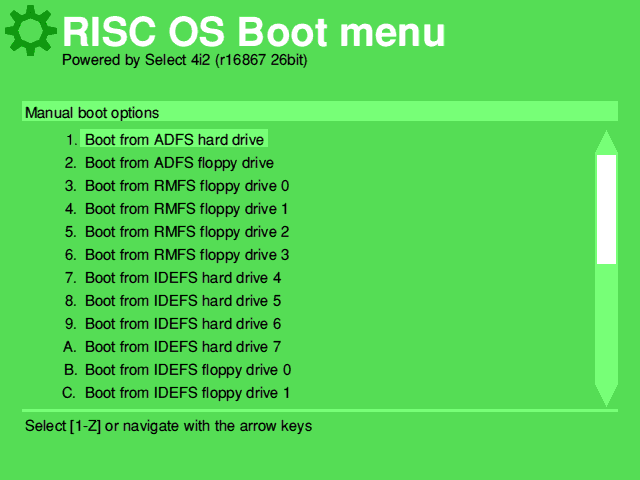Click the RISC OS cog icon

point(31,31)
